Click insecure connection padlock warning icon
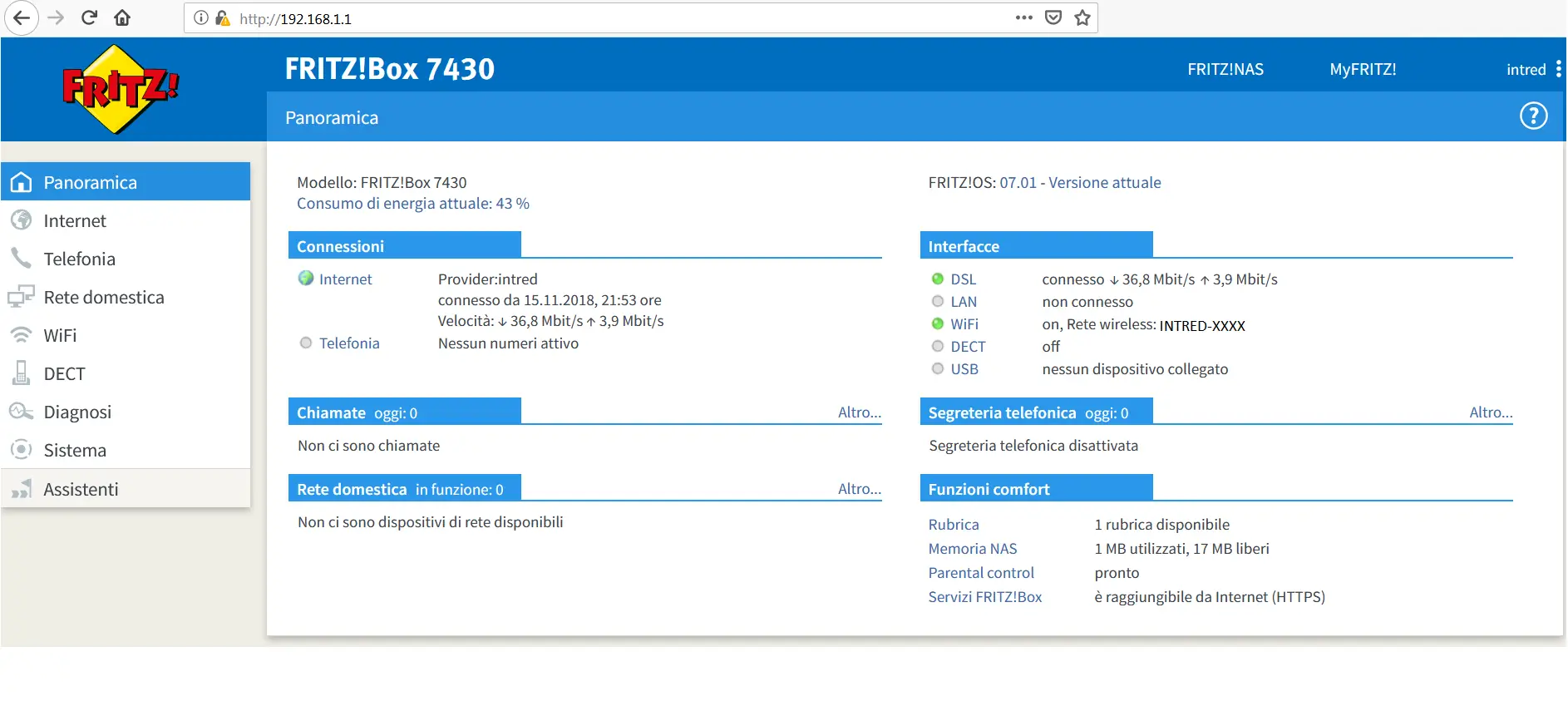 222,18
